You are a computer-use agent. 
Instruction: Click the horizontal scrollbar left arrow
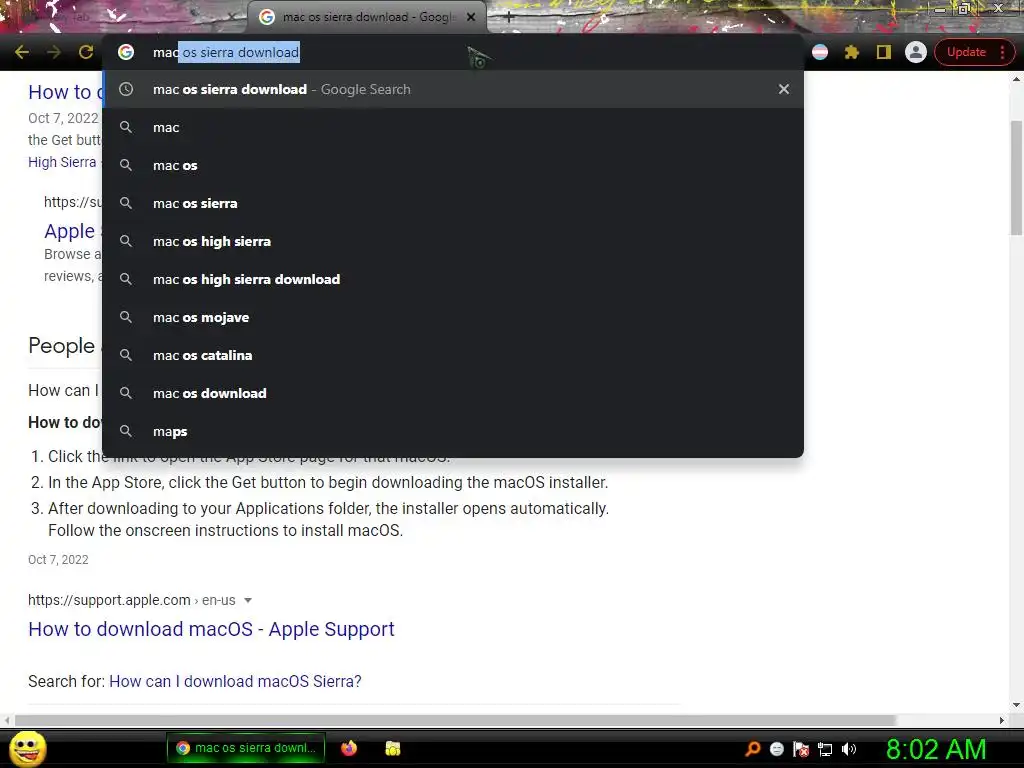pos(7,720)
